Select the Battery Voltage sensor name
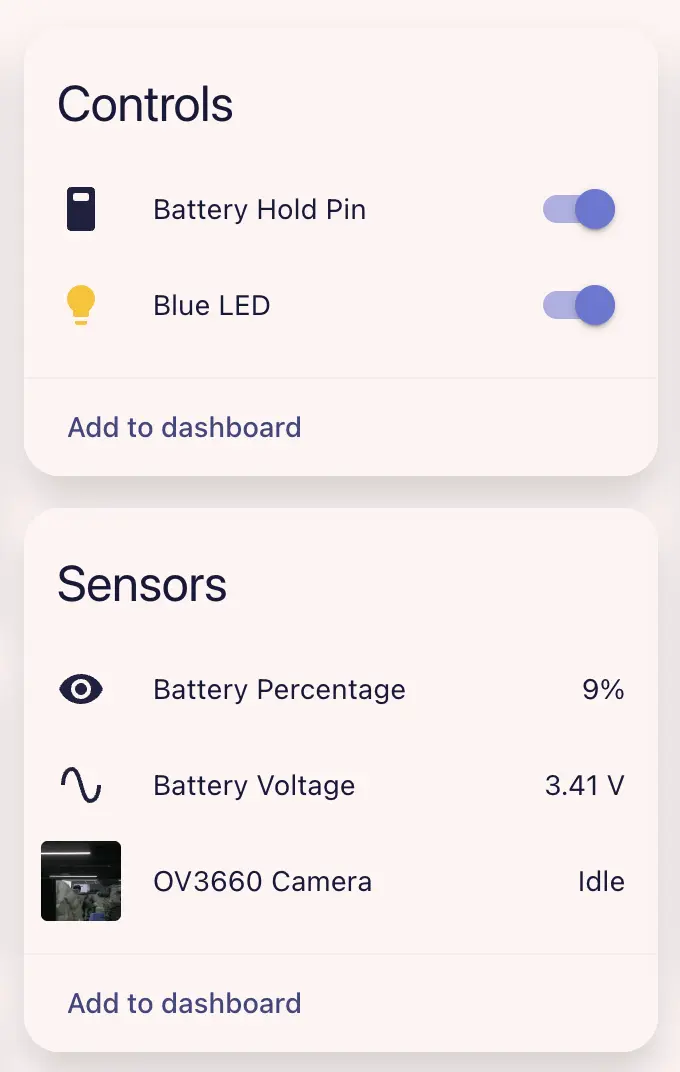680x1072 pixels. click(x=254, y=786)
